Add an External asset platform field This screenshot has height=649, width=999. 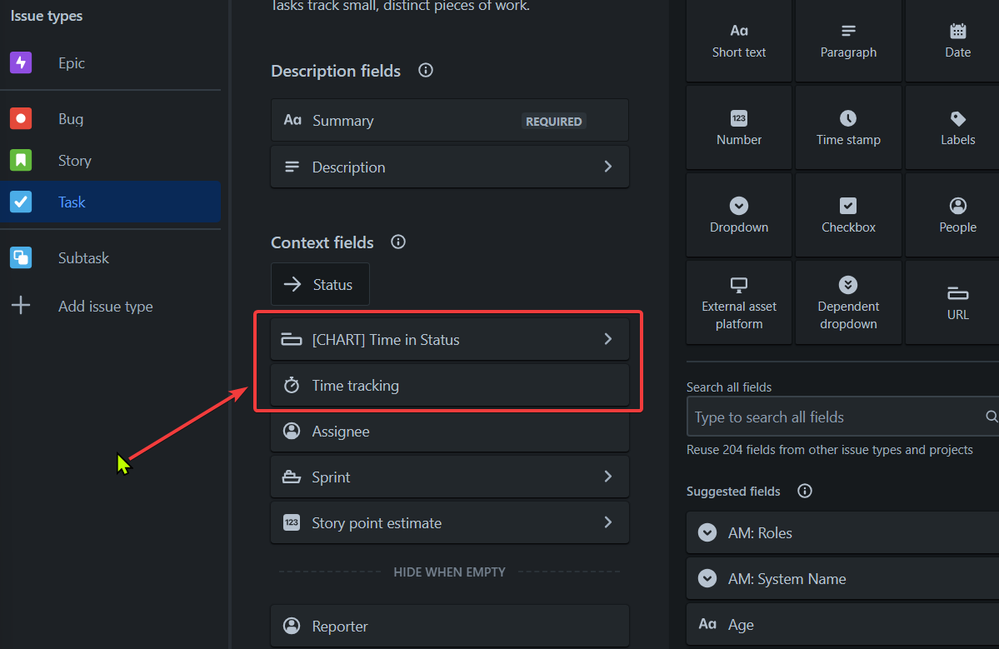[x=739, y=303]
